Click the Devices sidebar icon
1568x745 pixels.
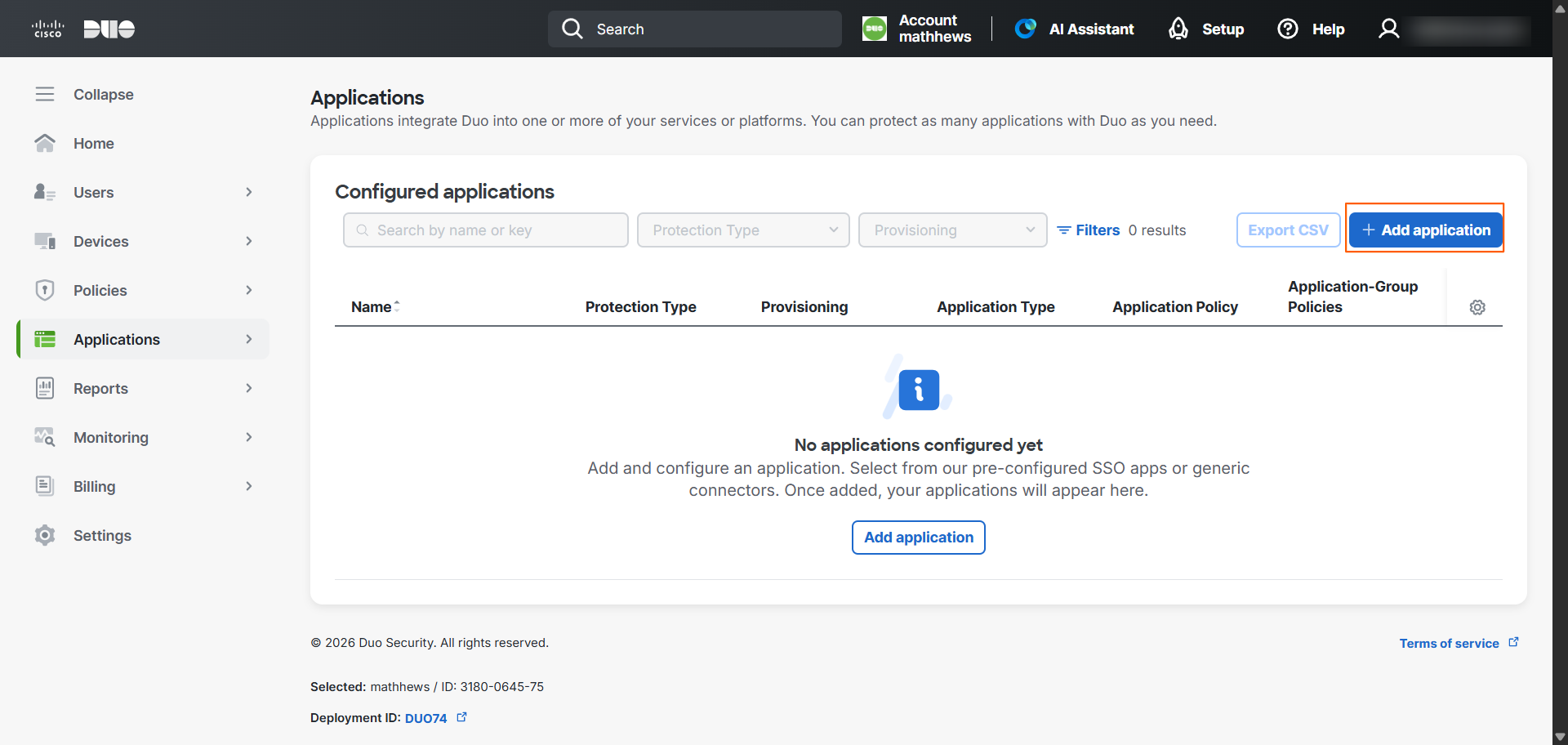[45, 241]
